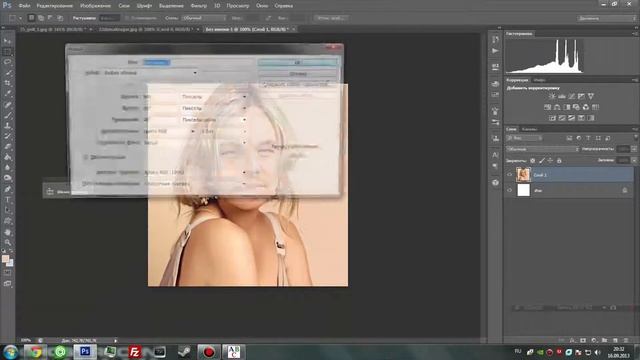Pick the background color swatch
640x360 pixels.
(x=10, y=263)
